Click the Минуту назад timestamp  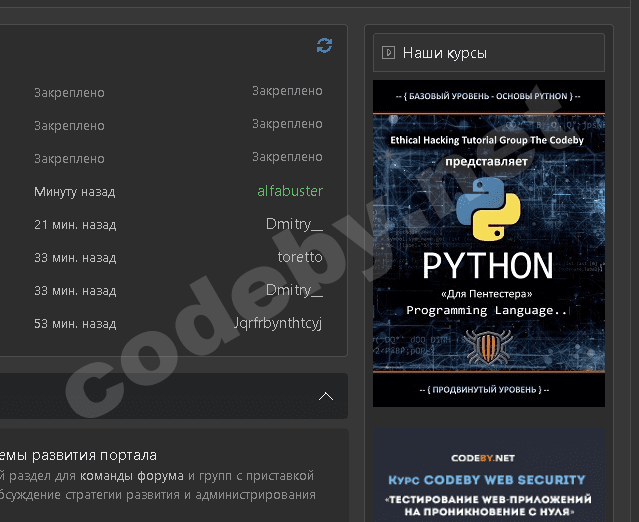tap(75, 192)
